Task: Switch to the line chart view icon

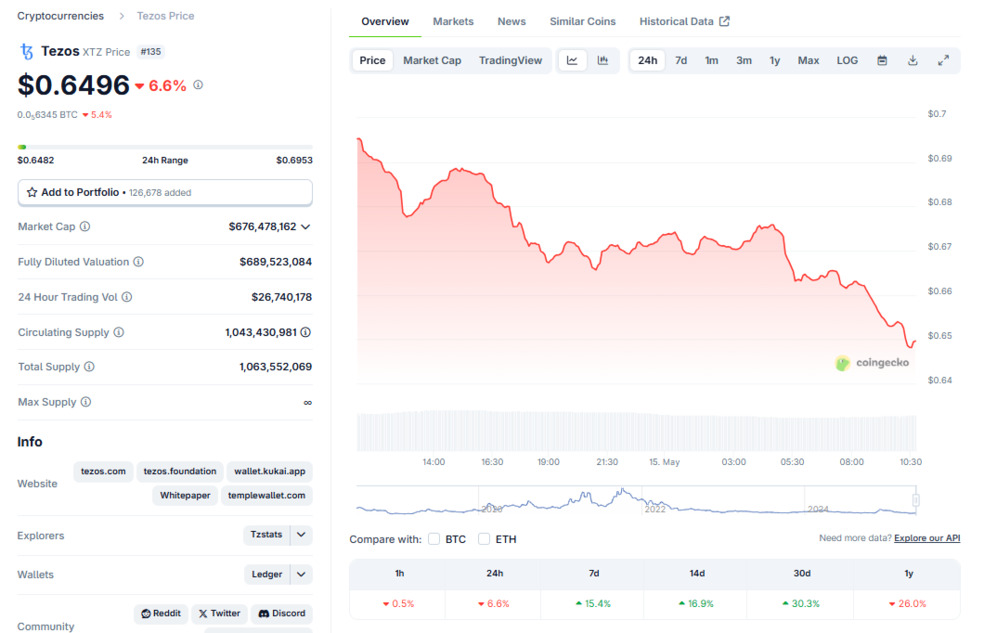Action: point(572,60)
